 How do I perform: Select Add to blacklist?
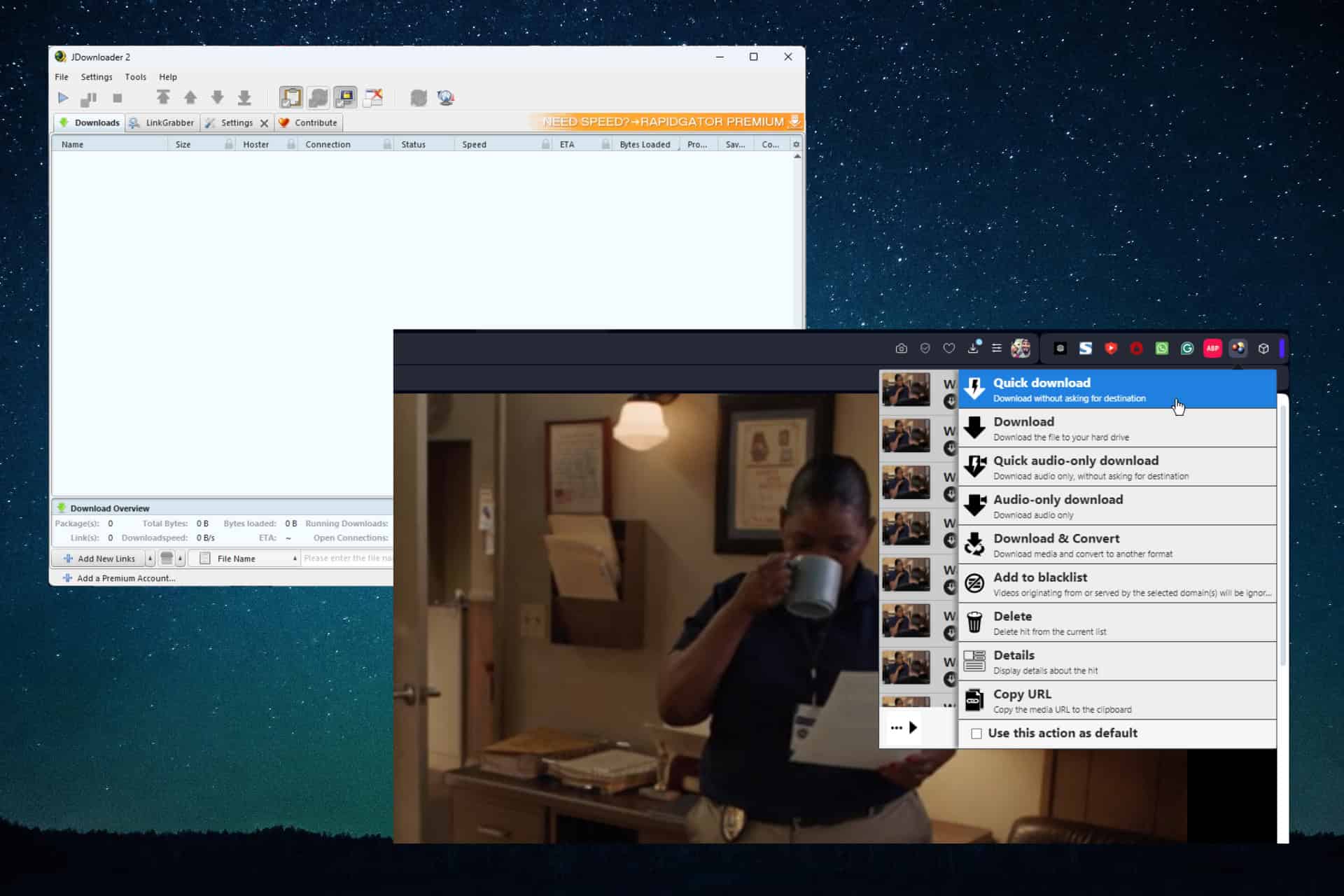(1117, 584)
